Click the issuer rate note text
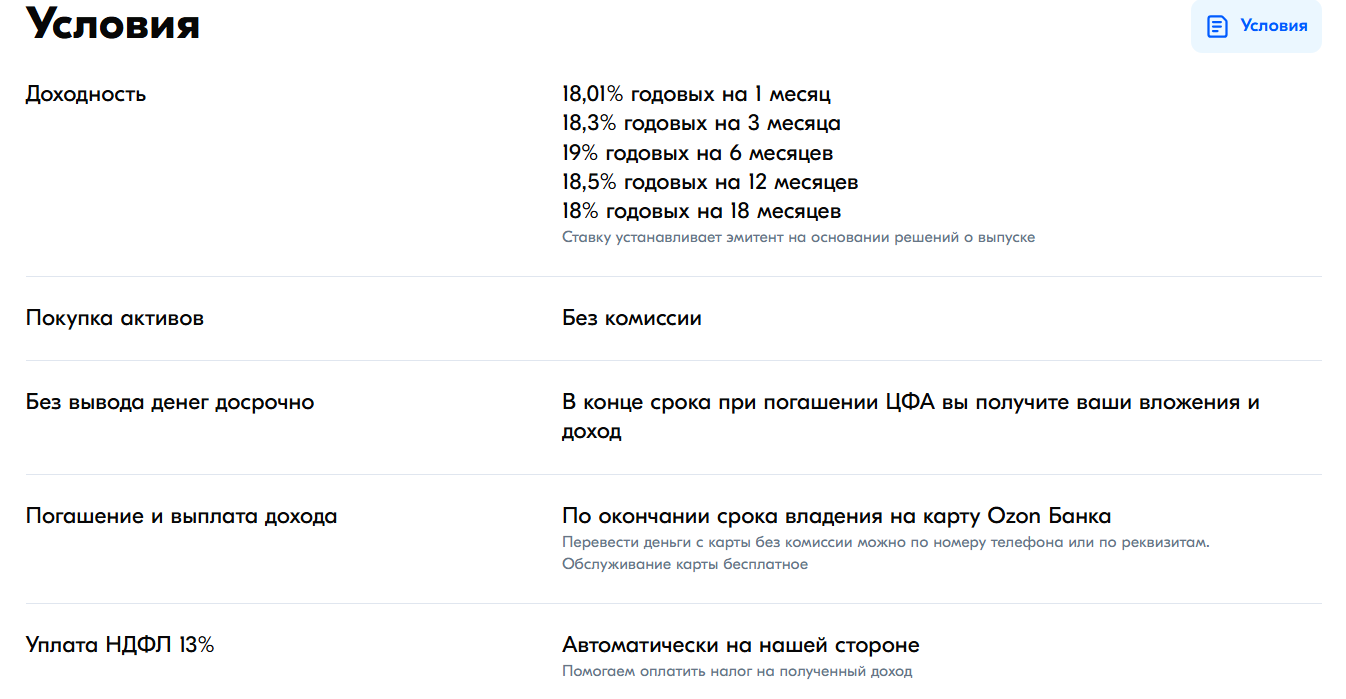Image resolution: width=1346 pixels, height=699 pixels. [x=798, y=237]
